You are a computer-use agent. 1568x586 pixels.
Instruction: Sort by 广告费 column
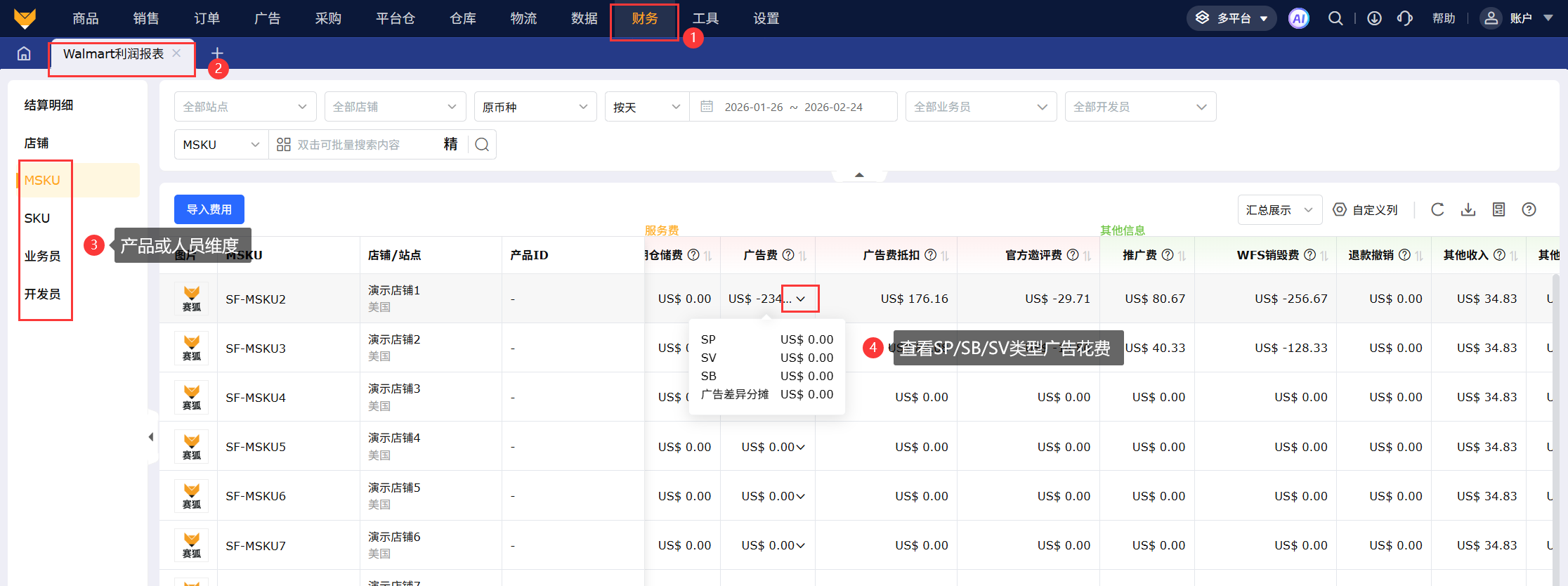pos(803,256)
